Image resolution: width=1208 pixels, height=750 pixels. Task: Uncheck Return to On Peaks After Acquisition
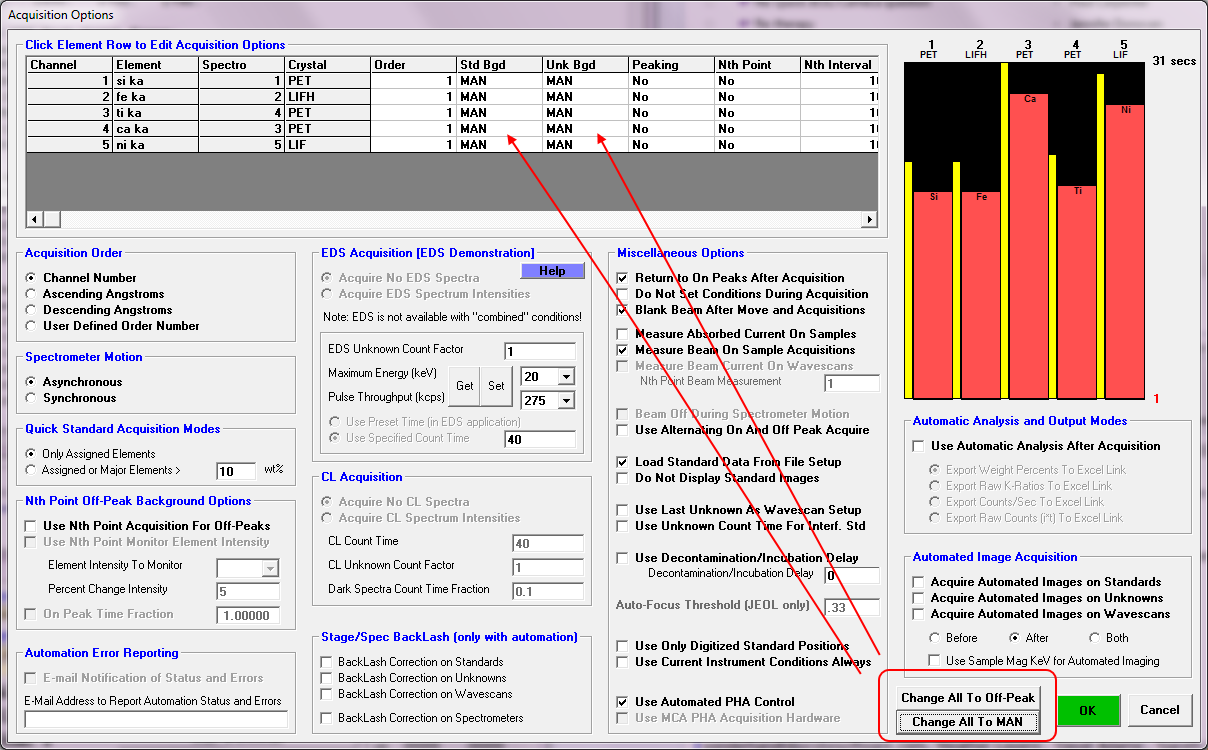pos(623,278)
